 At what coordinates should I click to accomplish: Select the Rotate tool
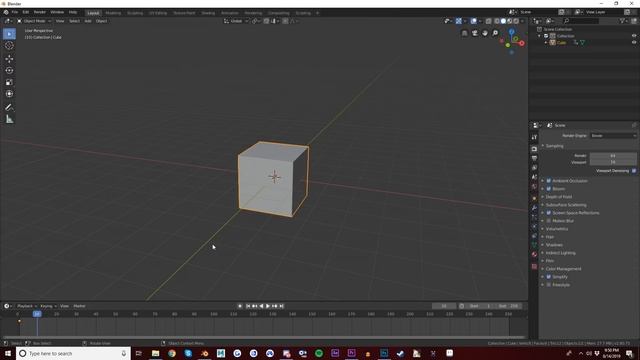pyautogui.click(x=9, y=71)
